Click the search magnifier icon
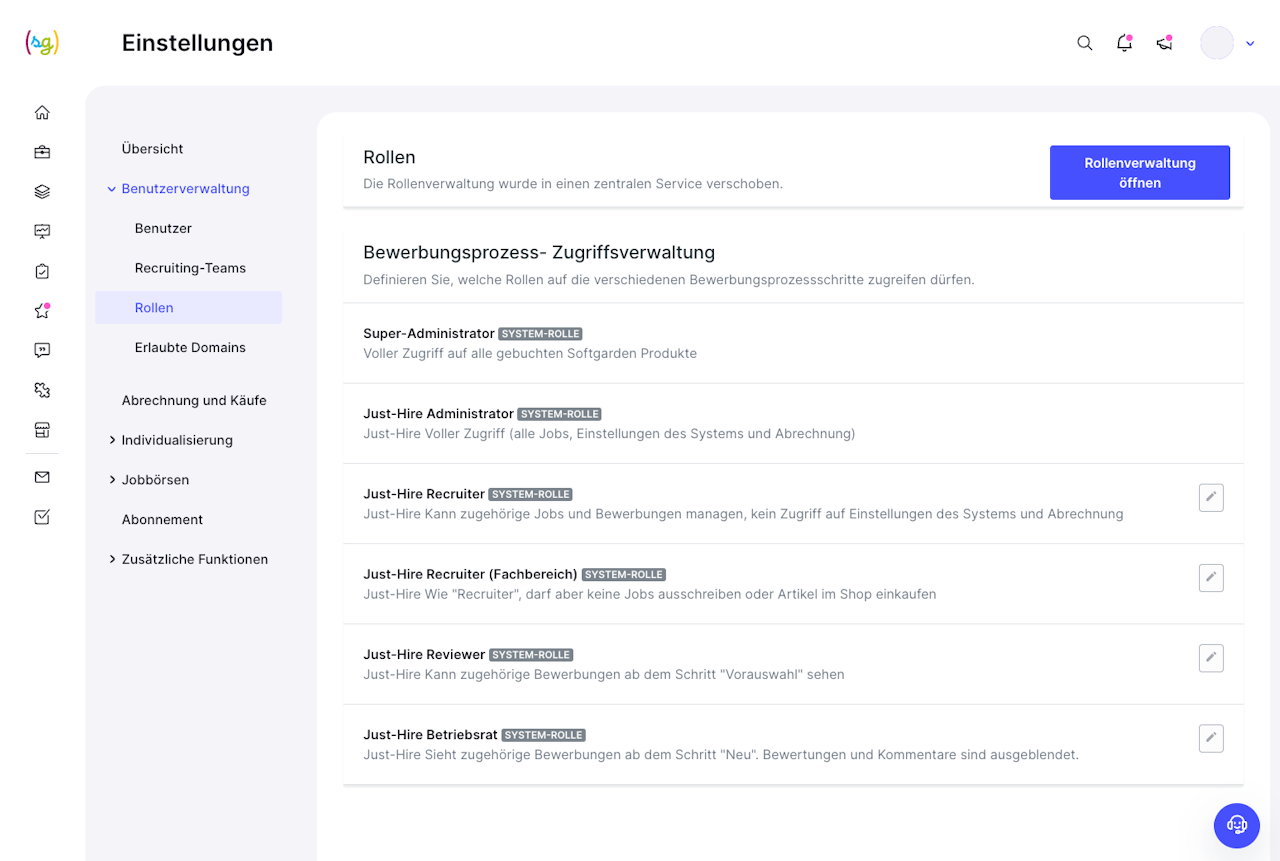The width and height of the screenshot is (1280, 861). tap(1084, 43)
